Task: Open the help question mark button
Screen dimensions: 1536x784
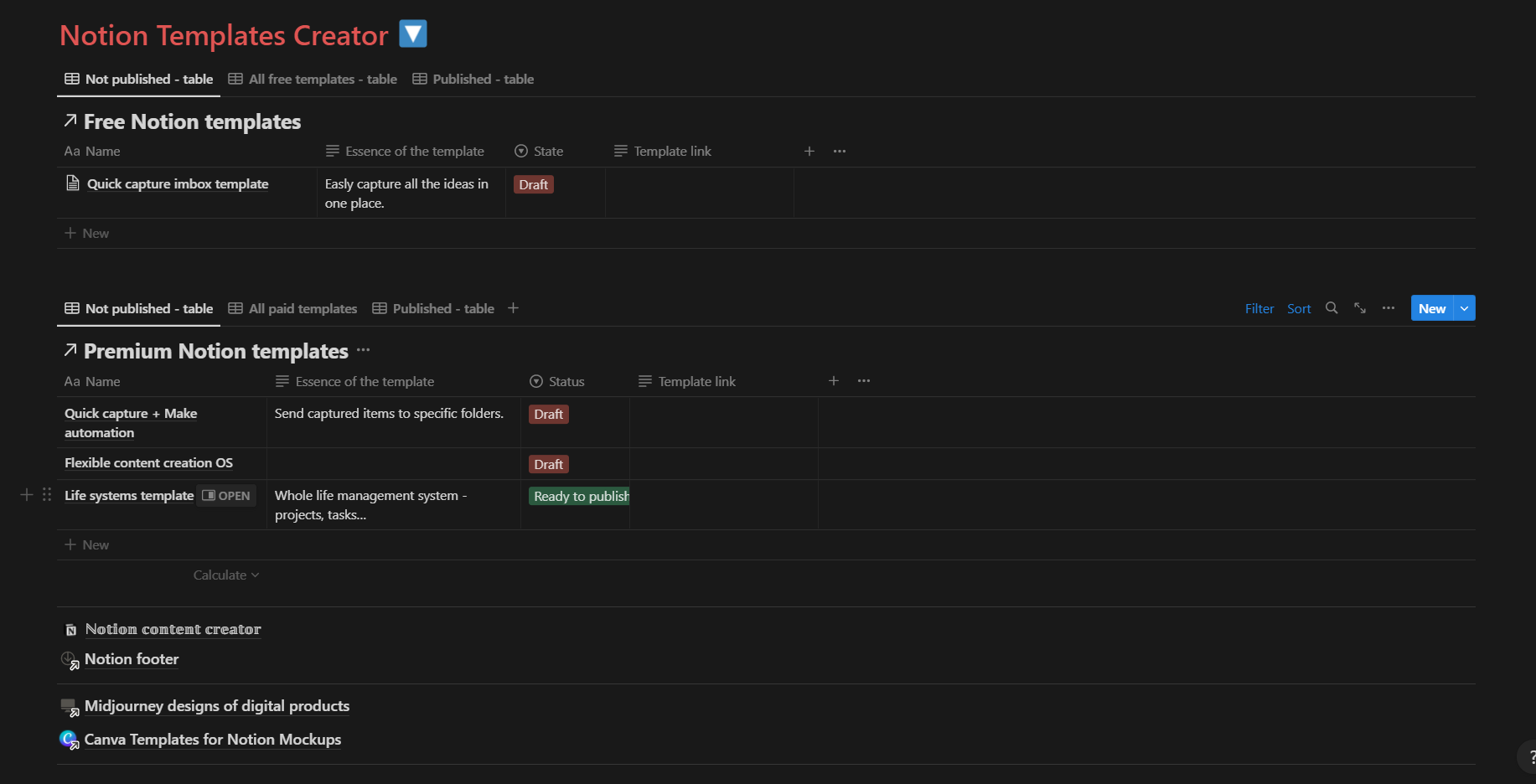Action: pyautogui.click(x=1528, y=756)
